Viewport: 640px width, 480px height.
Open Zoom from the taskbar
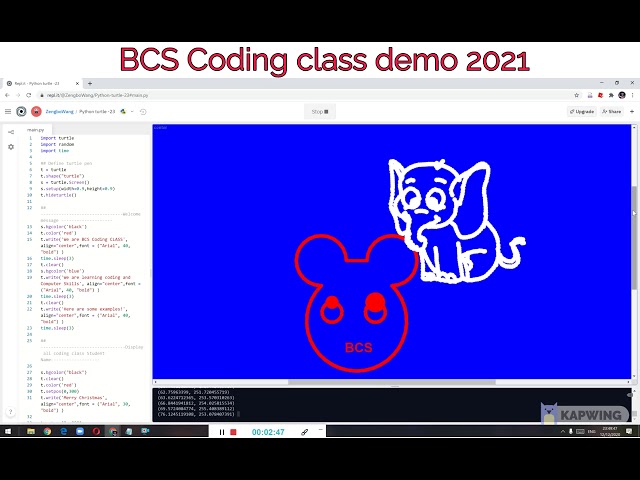pyautogui.click(x=80, y=431)
